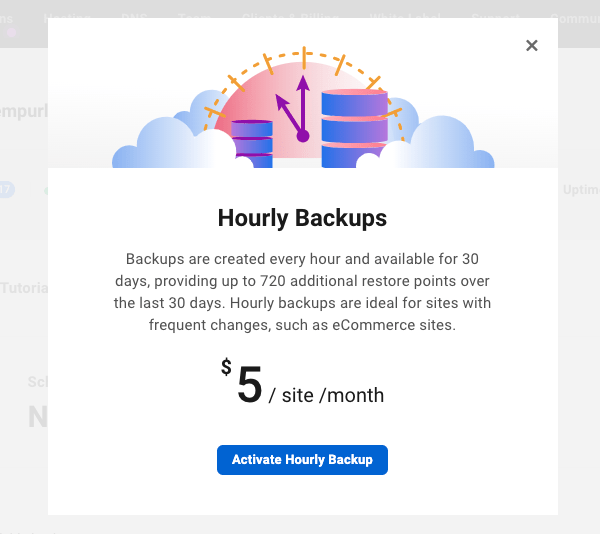Select the dimmed Team menu item
This screenshot has width=600, height=534.
pyautogui.click(x=194, y=17)
